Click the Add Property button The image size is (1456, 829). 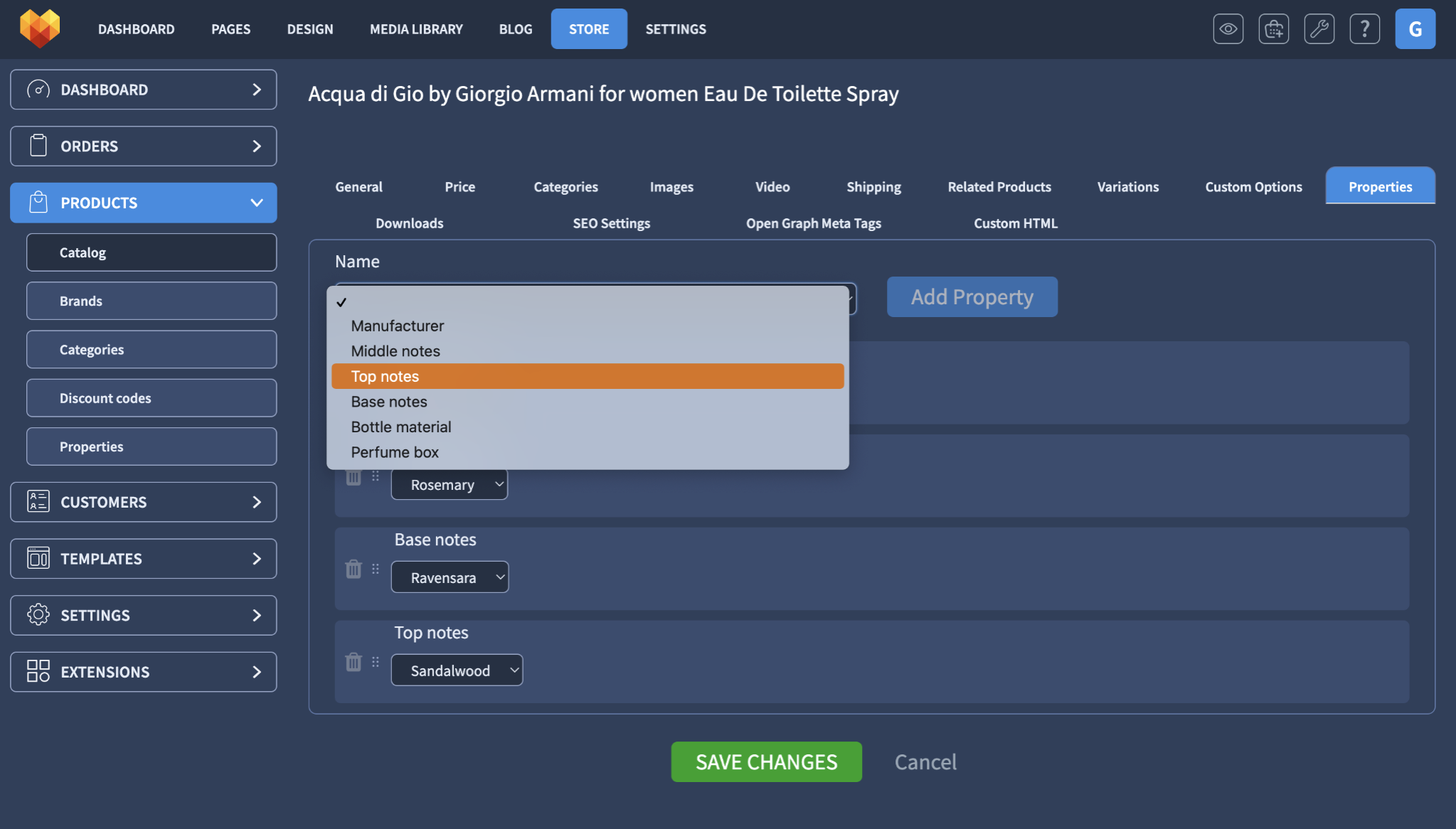pyautogui.click(x=972, y=296)
